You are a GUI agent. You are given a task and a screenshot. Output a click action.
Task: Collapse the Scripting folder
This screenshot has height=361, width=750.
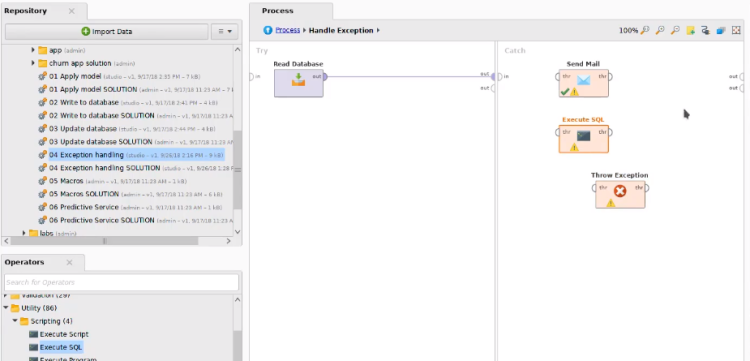click(15, 321)
